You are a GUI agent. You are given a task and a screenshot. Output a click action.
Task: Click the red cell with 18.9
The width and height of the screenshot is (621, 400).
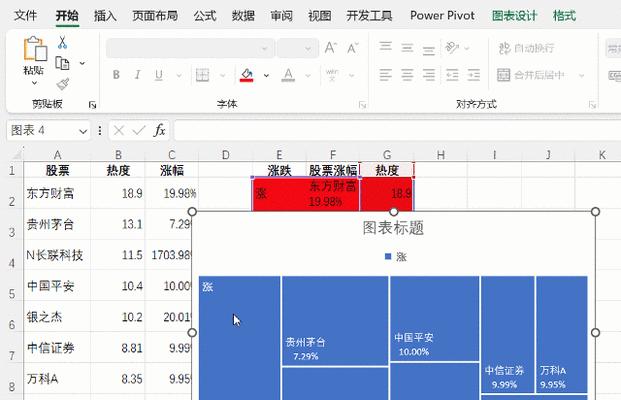[x=387, y=193]
